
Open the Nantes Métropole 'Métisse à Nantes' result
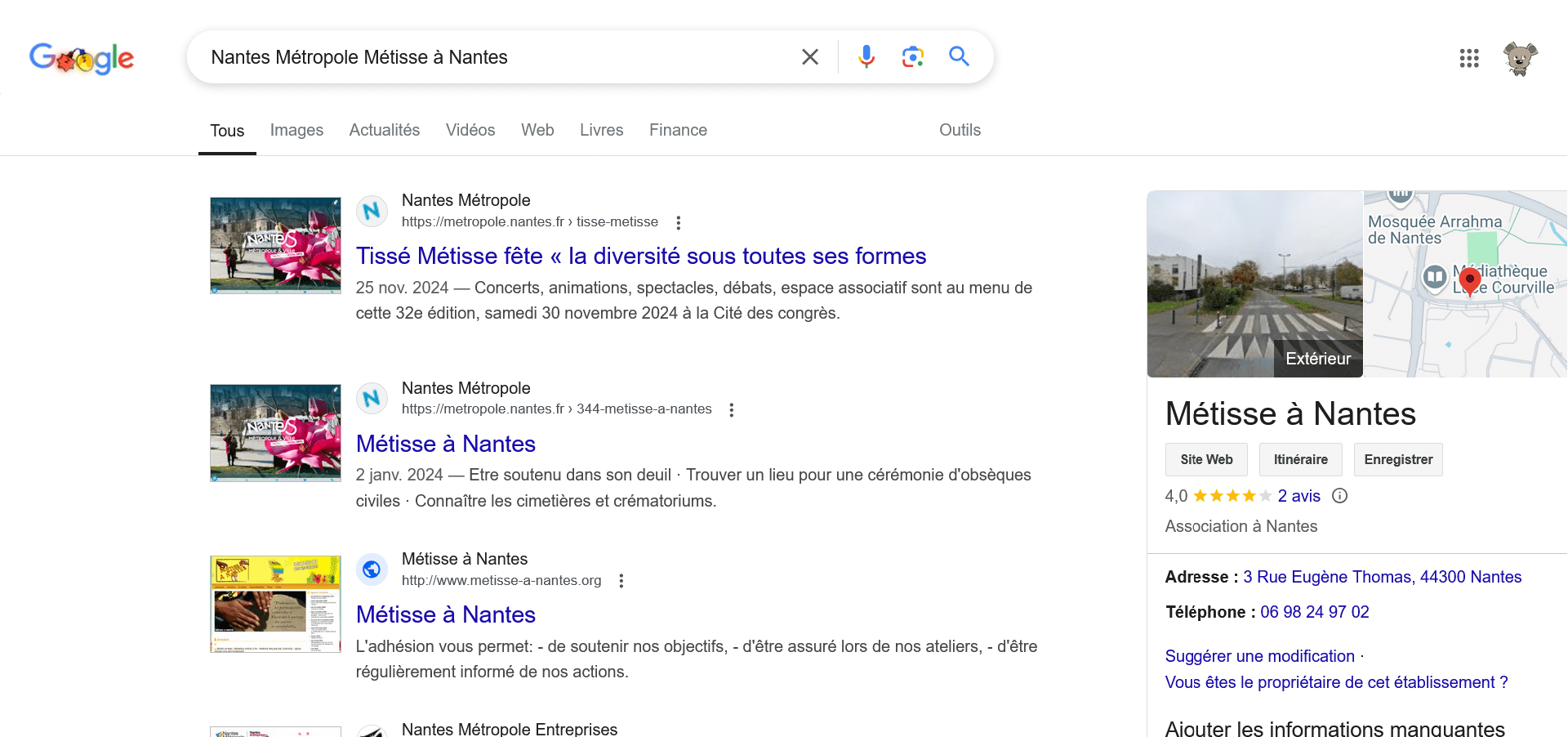pos(446,444)
